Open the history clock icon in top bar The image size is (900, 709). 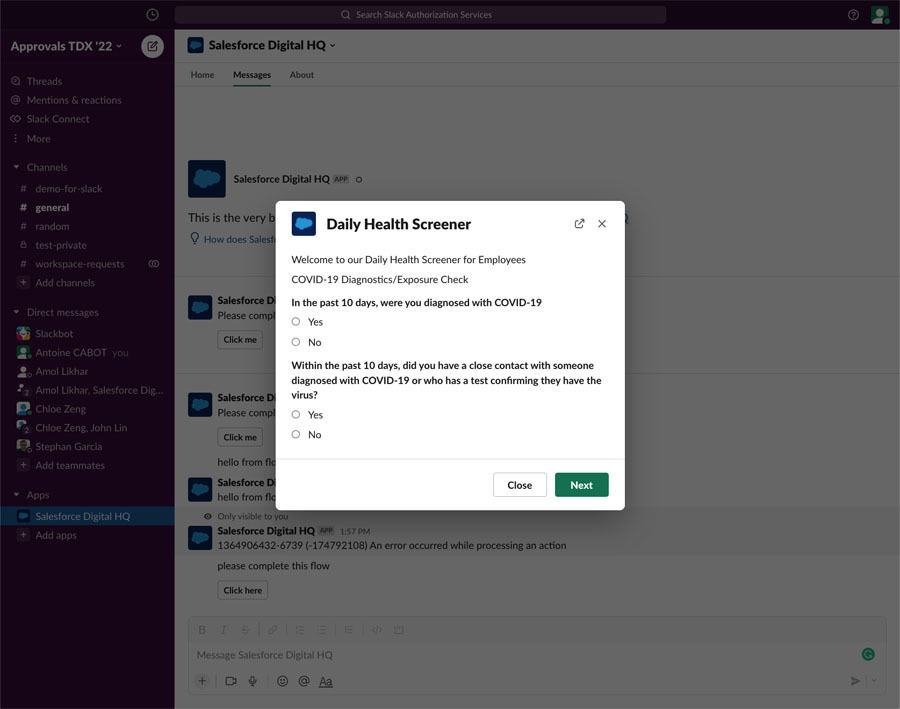pos(152,14)
